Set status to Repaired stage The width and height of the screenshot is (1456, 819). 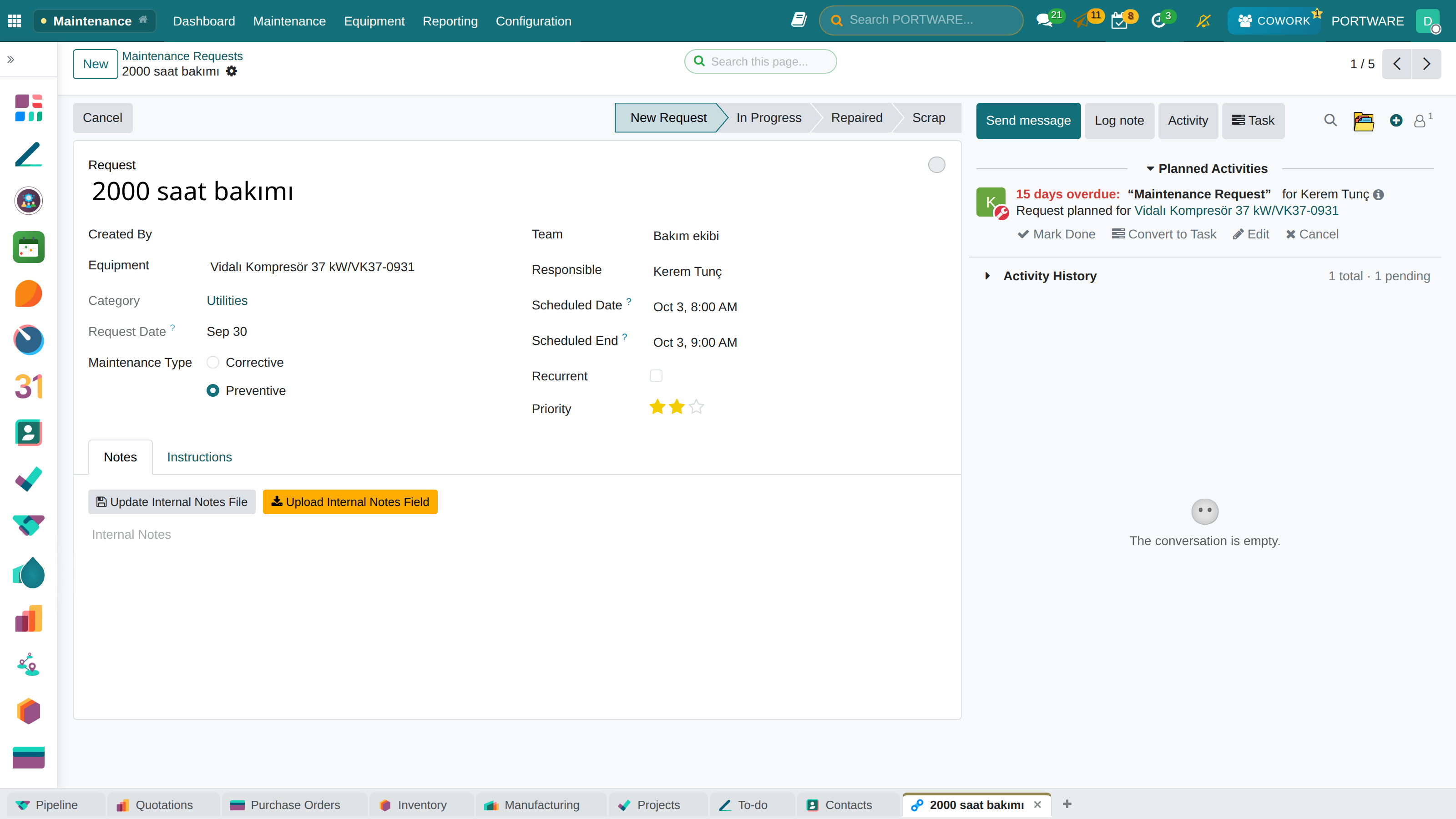coord(856,117)
